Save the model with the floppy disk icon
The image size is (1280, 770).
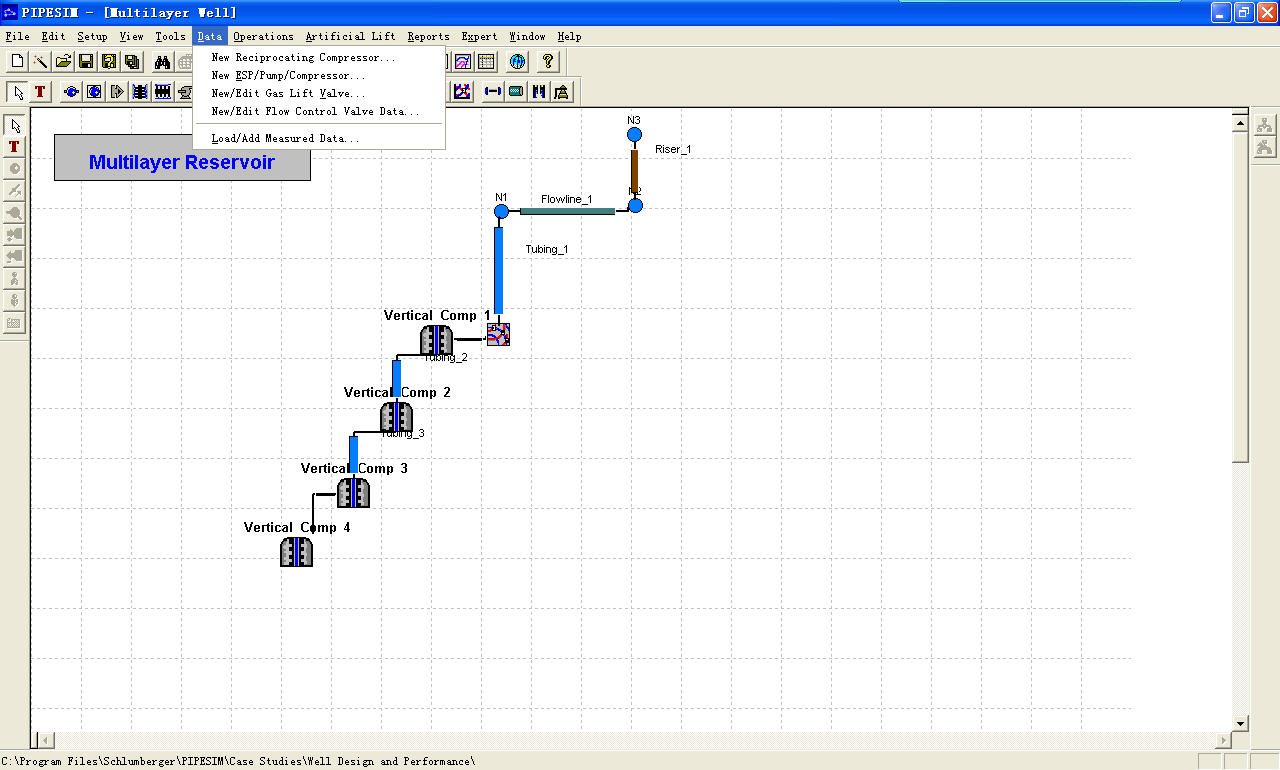(86, 61)
